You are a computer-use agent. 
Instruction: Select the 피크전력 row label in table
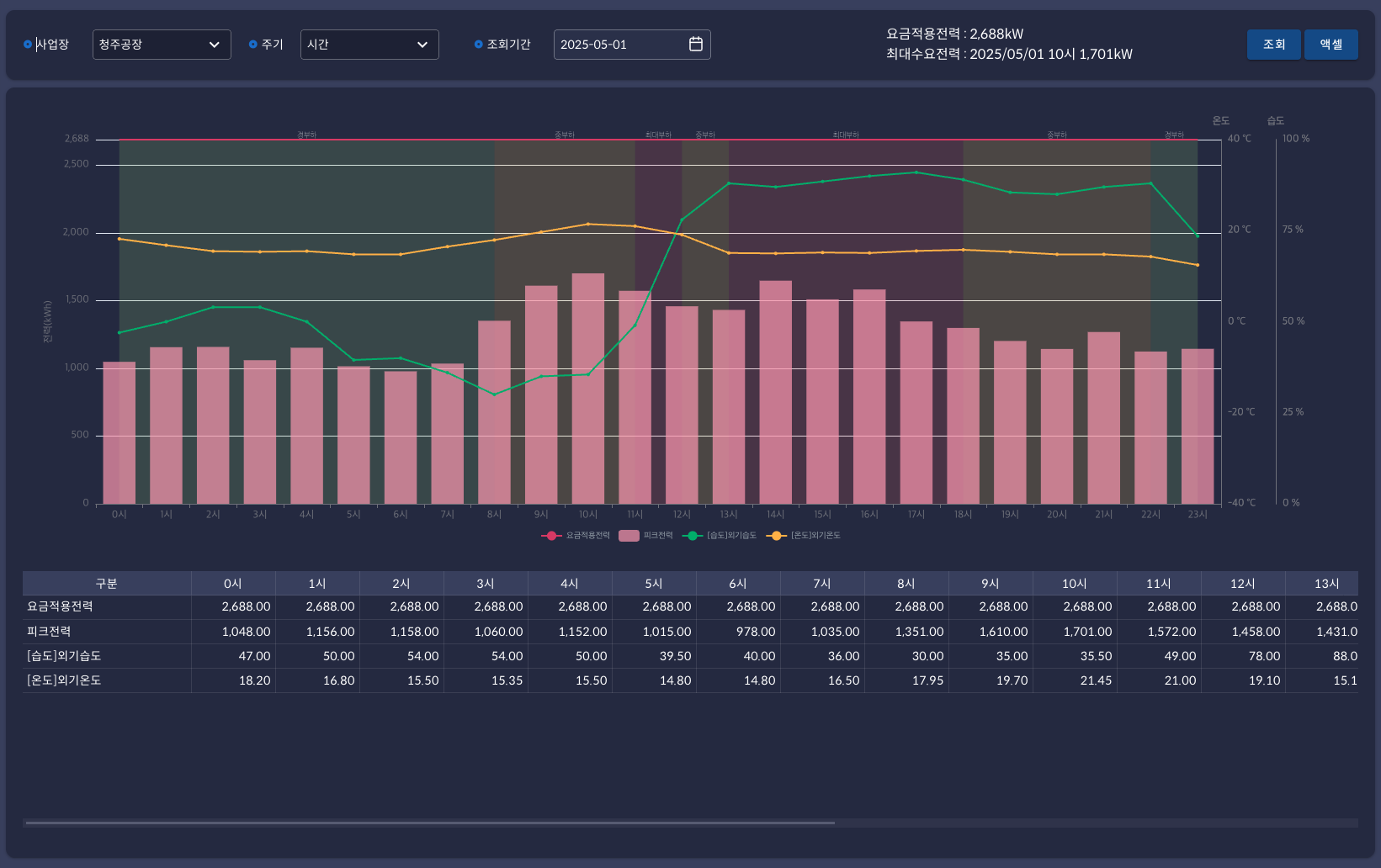(50, 632)
